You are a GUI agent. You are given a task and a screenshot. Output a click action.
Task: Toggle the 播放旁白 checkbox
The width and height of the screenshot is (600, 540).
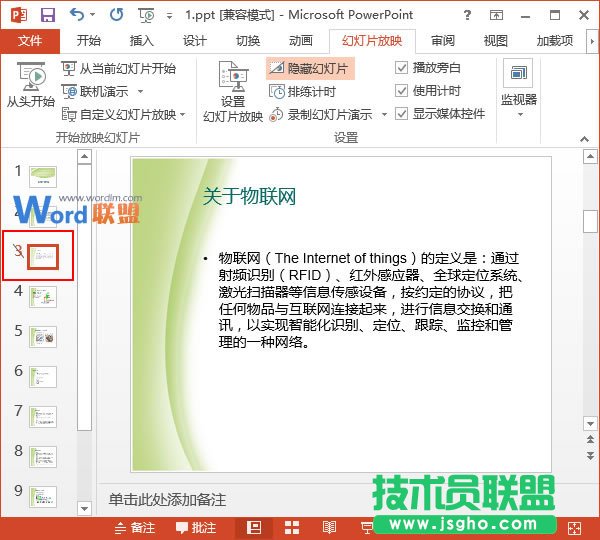pos(402,68)
